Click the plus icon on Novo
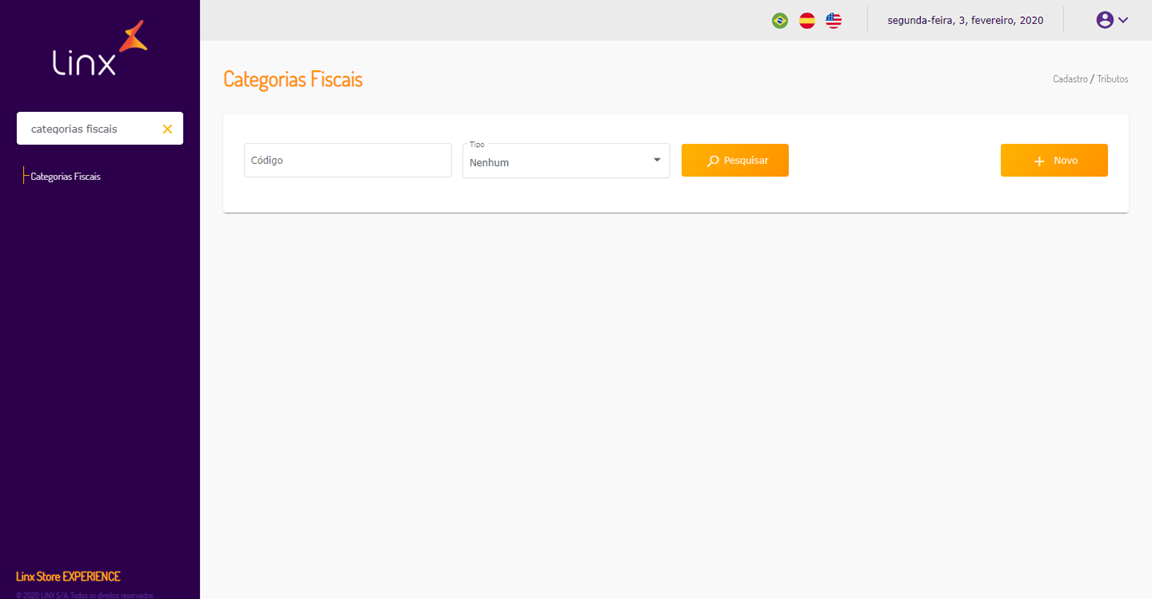The image size is (1152, 599). click(x=1039, y=161)
